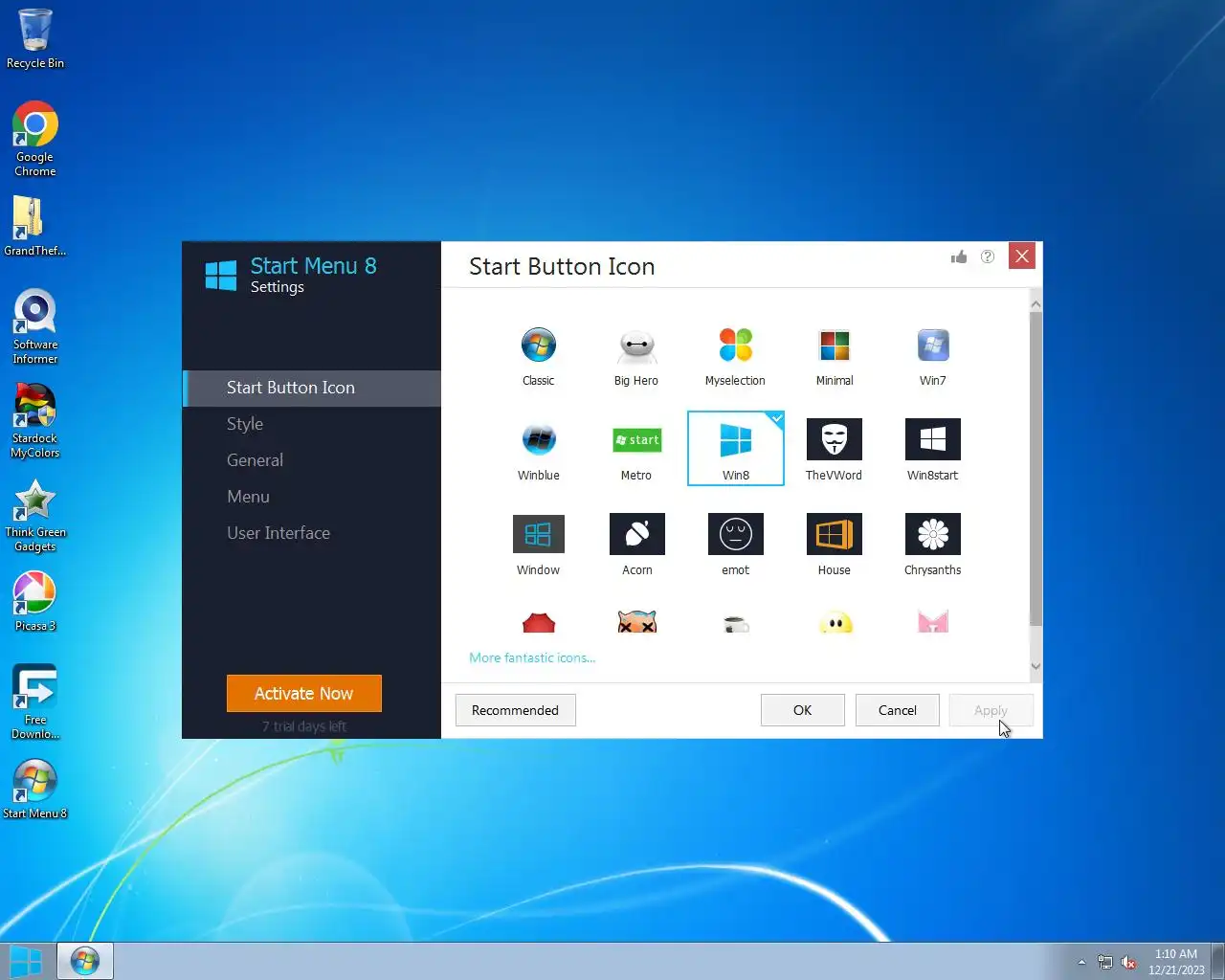1225x980 pixels.
Task: Select the Win8 icon tile
Action: (736, 449)
